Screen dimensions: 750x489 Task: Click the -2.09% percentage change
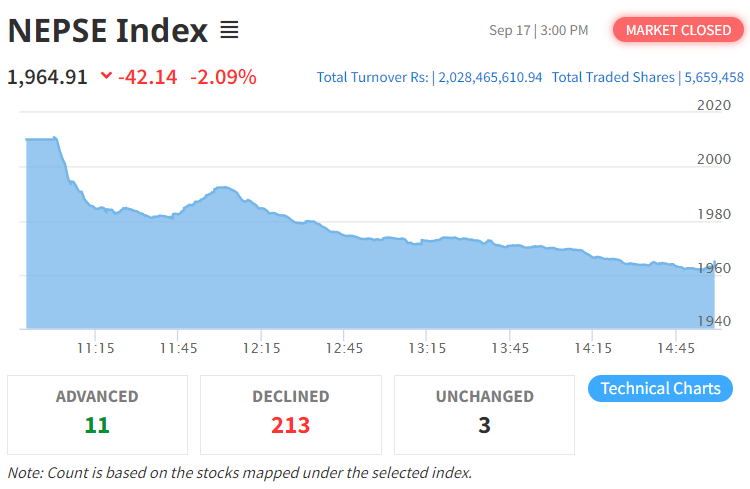pos(224,76)
